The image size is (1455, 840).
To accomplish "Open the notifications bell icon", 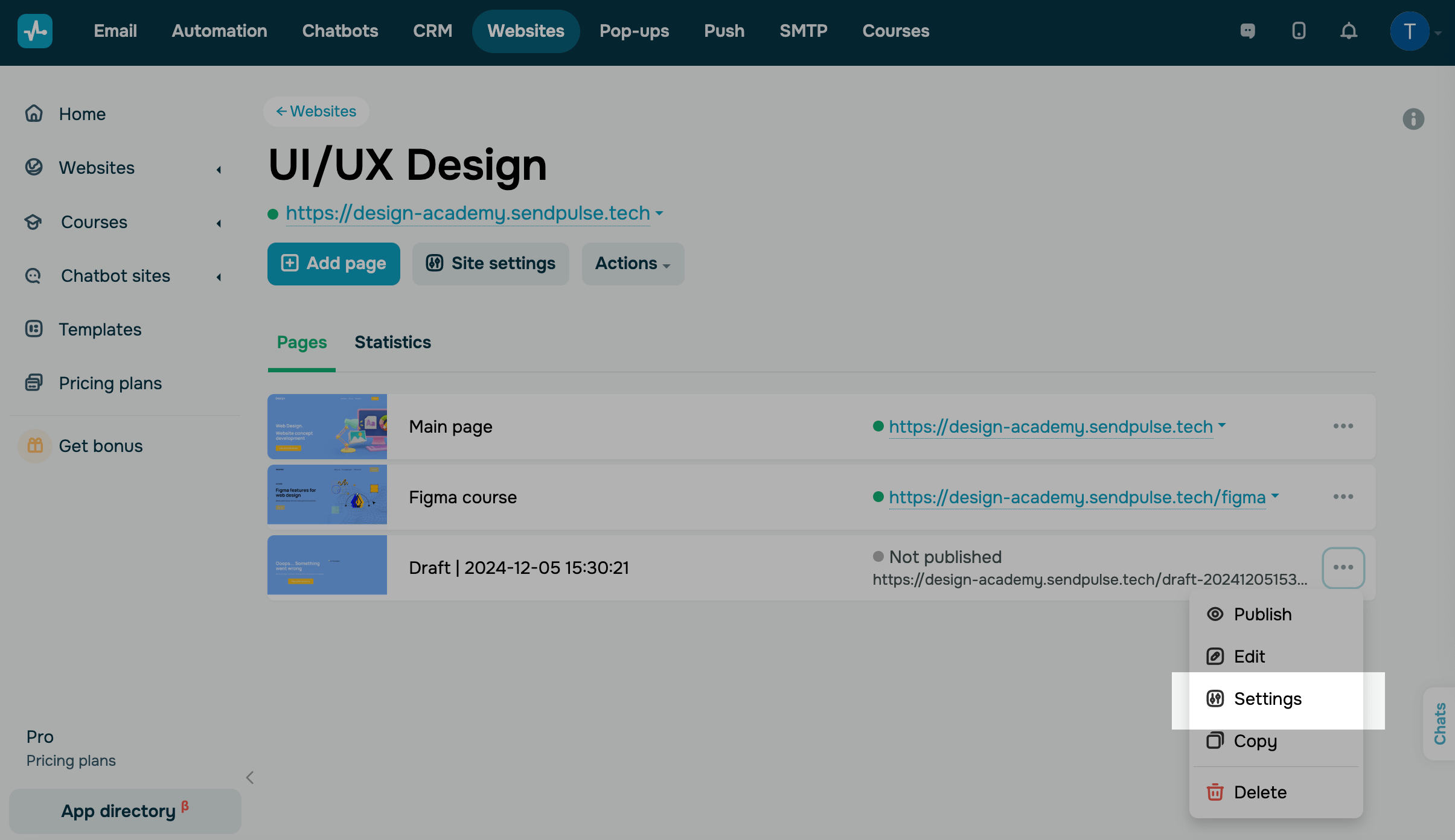I will 1348,31.
